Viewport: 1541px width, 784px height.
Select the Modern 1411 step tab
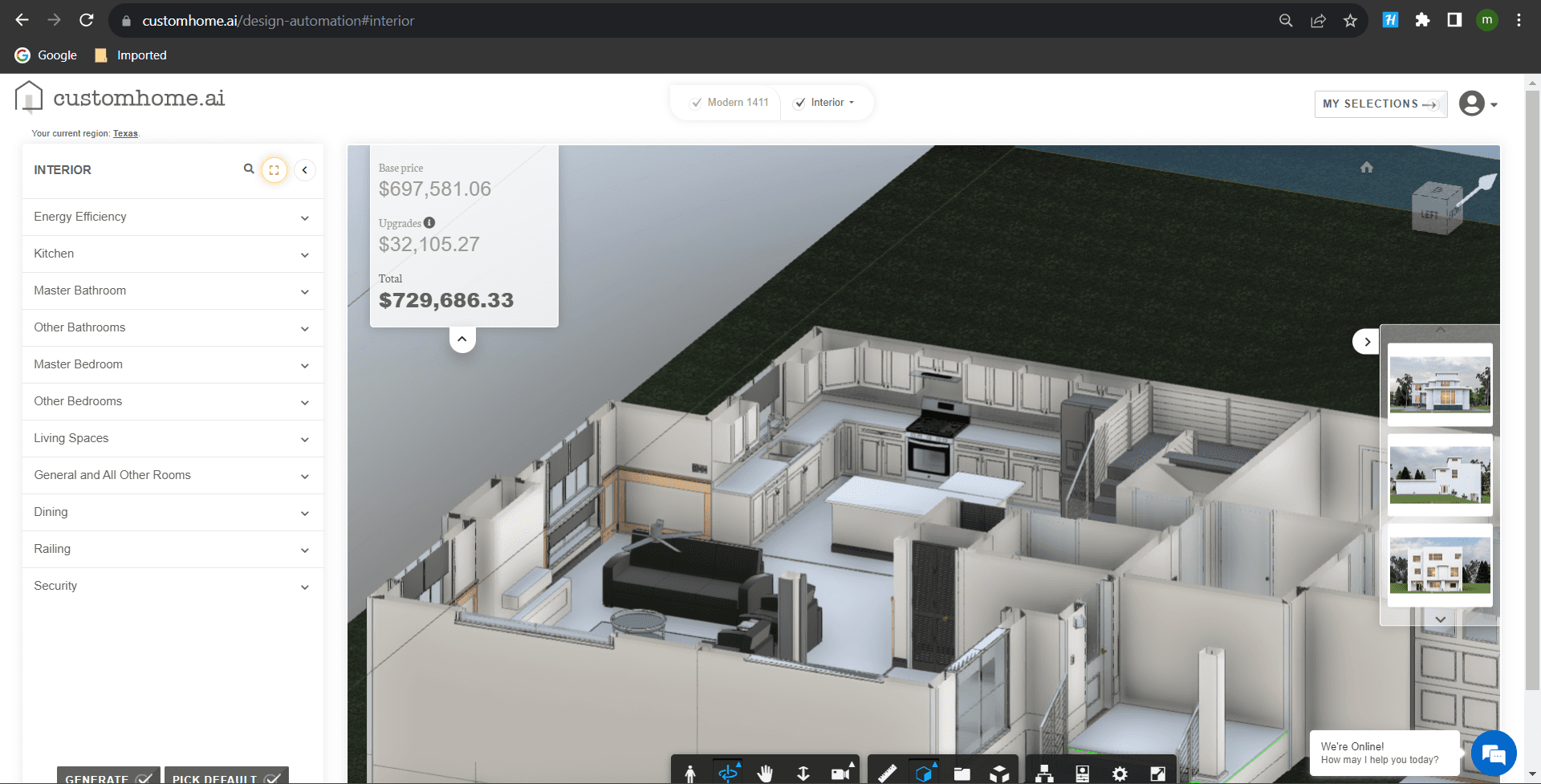coord(730,103)
